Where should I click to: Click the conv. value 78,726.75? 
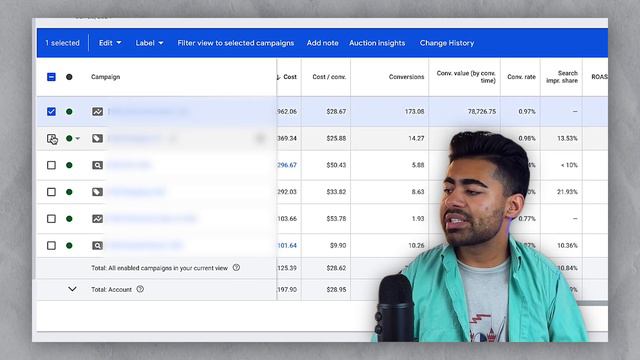(482, 111)
